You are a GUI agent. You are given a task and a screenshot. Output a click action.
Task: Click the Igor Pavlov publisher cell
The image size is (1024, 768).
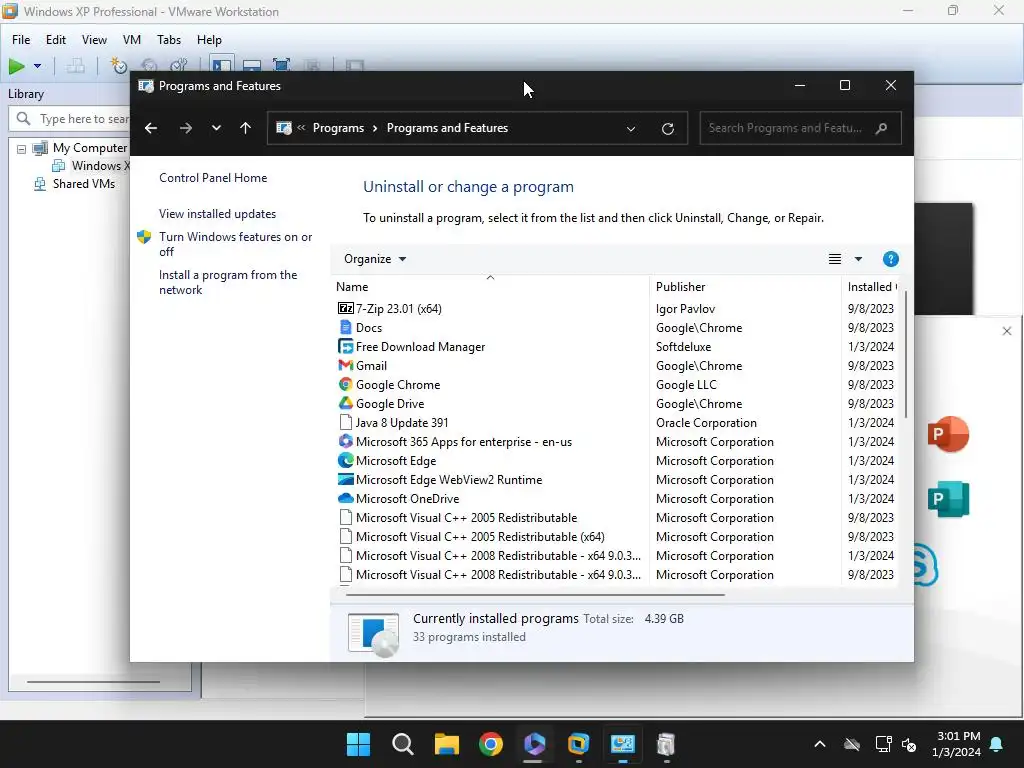685,309
